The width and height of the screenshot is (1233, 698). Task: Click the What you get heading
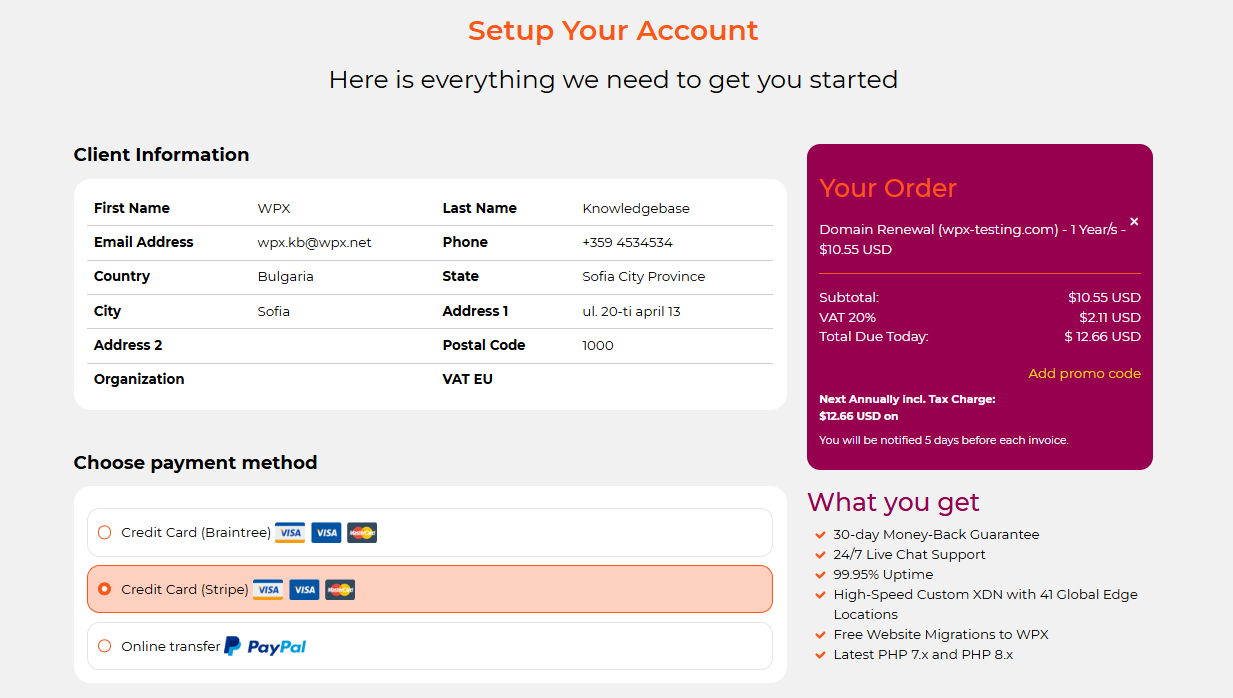coord(893,502)
